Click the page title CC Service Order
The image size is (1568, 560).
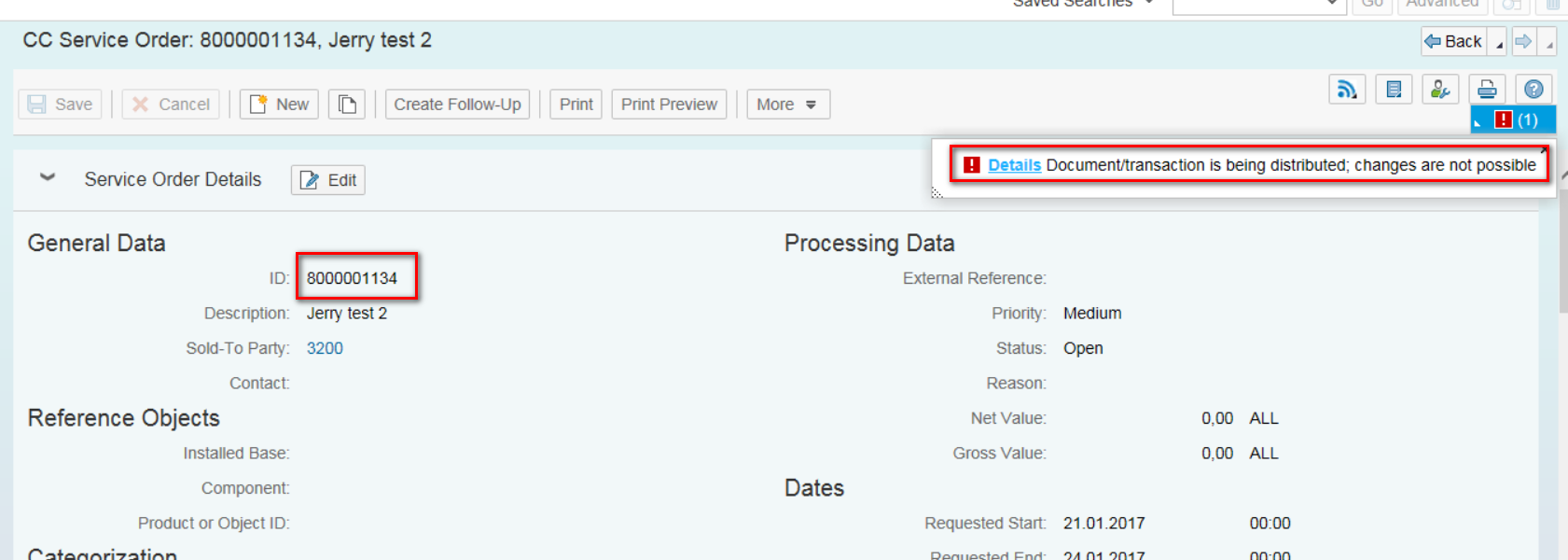coord(227,40)
